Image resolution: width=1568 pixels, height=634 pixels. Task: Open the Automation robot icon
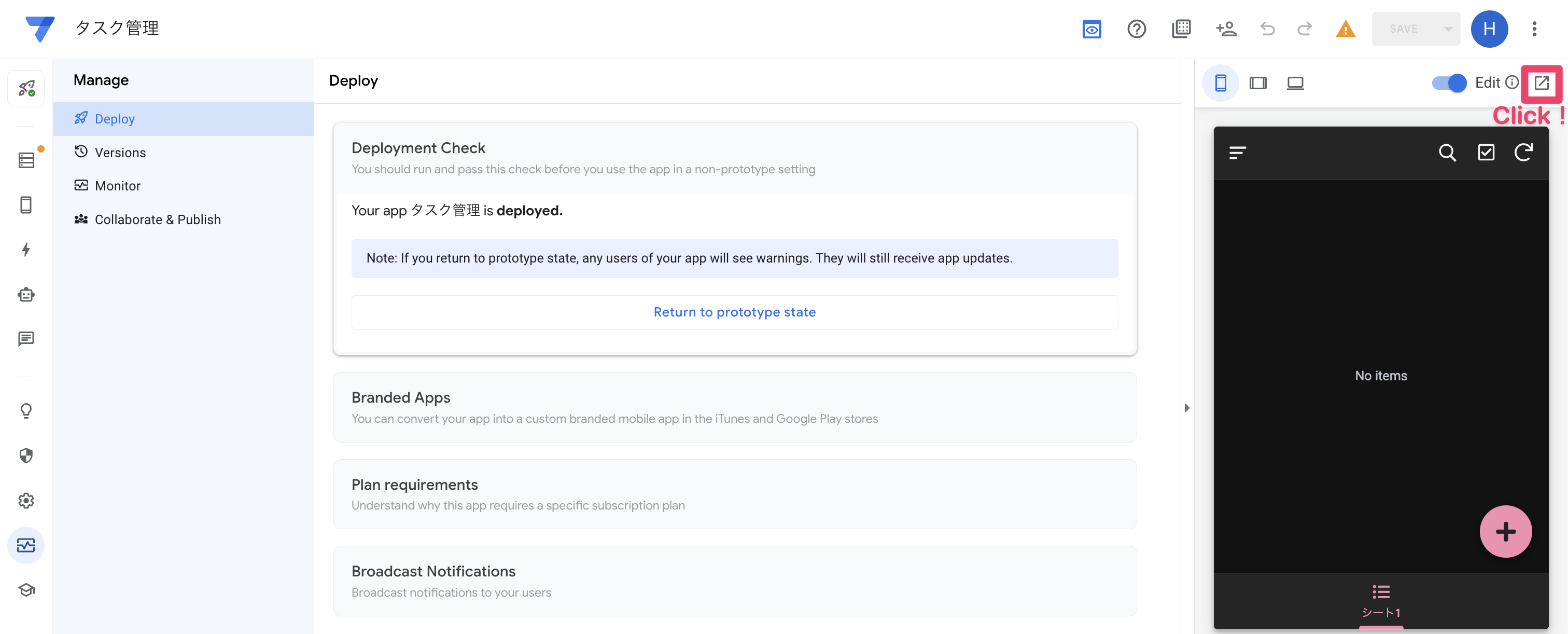pyautogui.click(x=26, y=295)
